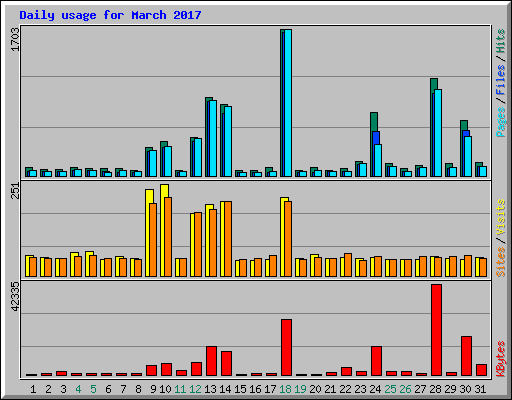Click the orange visits bar for day 14
Viewport: 512px width, 400px height.
228,239
